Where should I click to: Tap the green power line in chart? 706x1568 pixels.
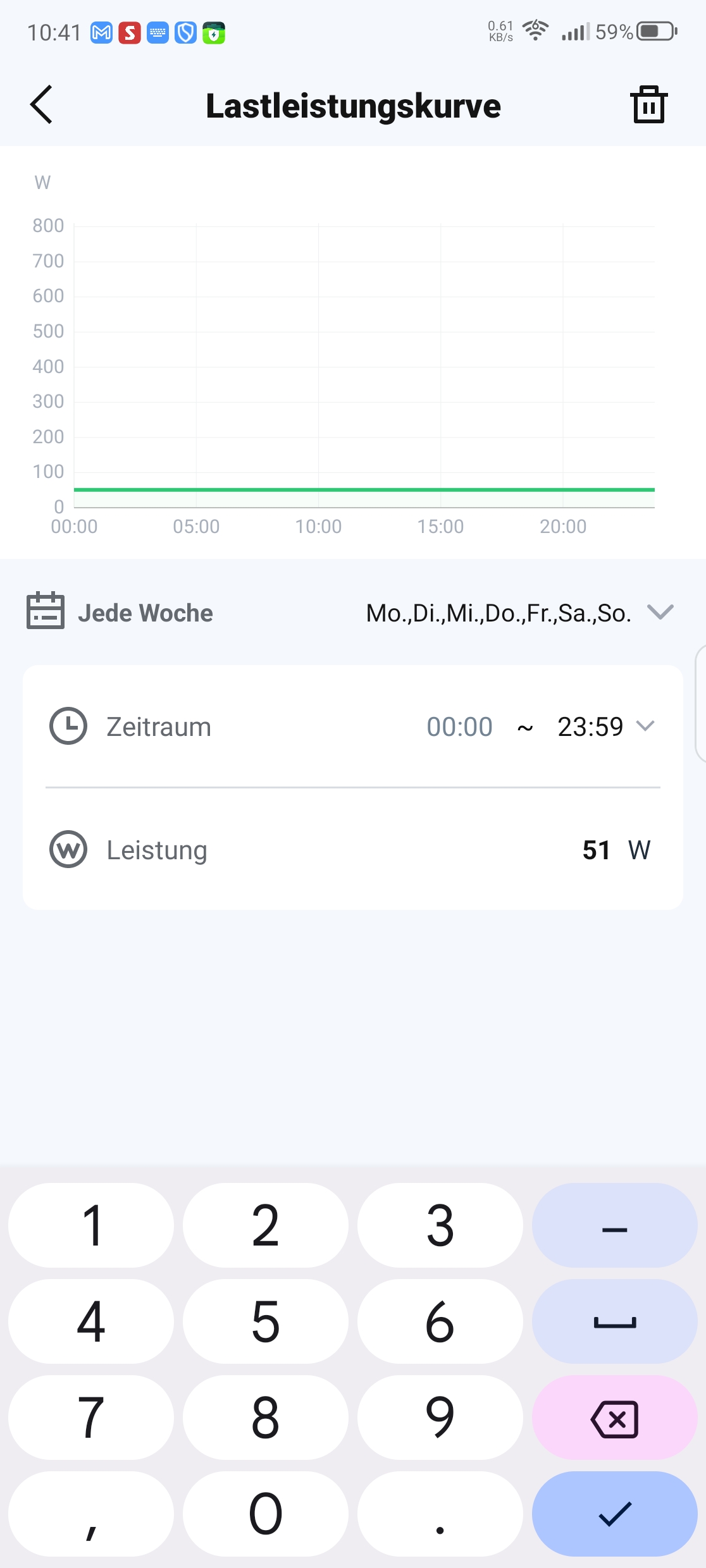pyautogui.click(x=364, y=489)
